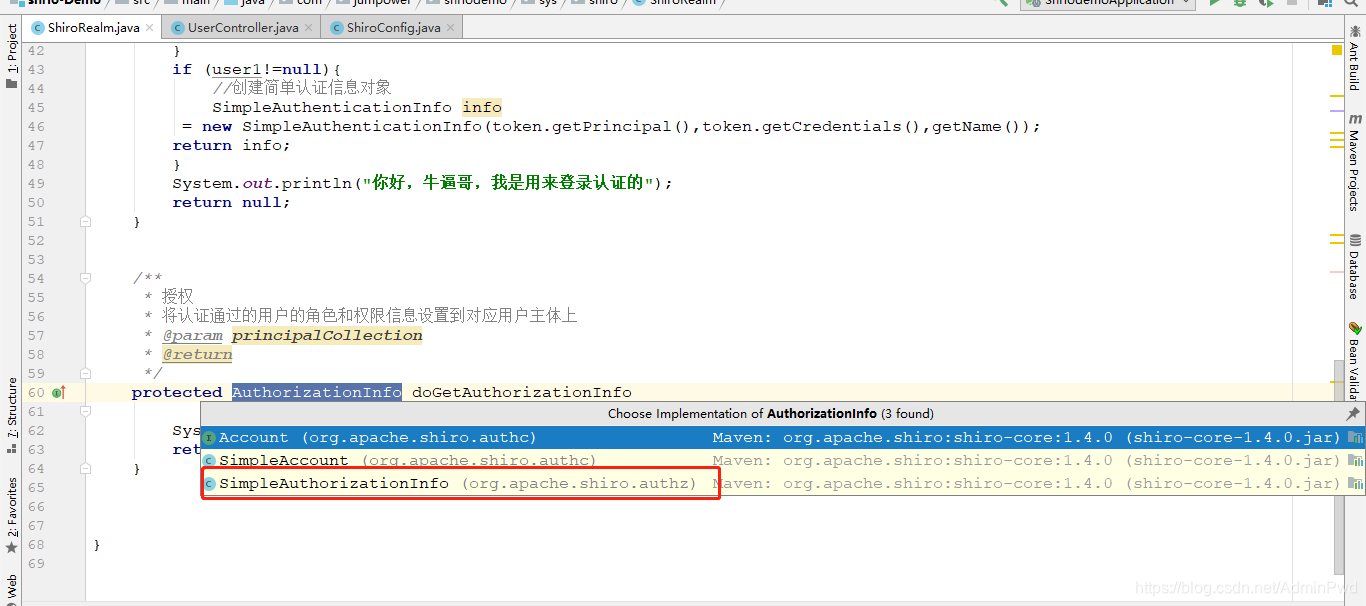Collapse the Javadoc comment at line 54

(85, 278)
